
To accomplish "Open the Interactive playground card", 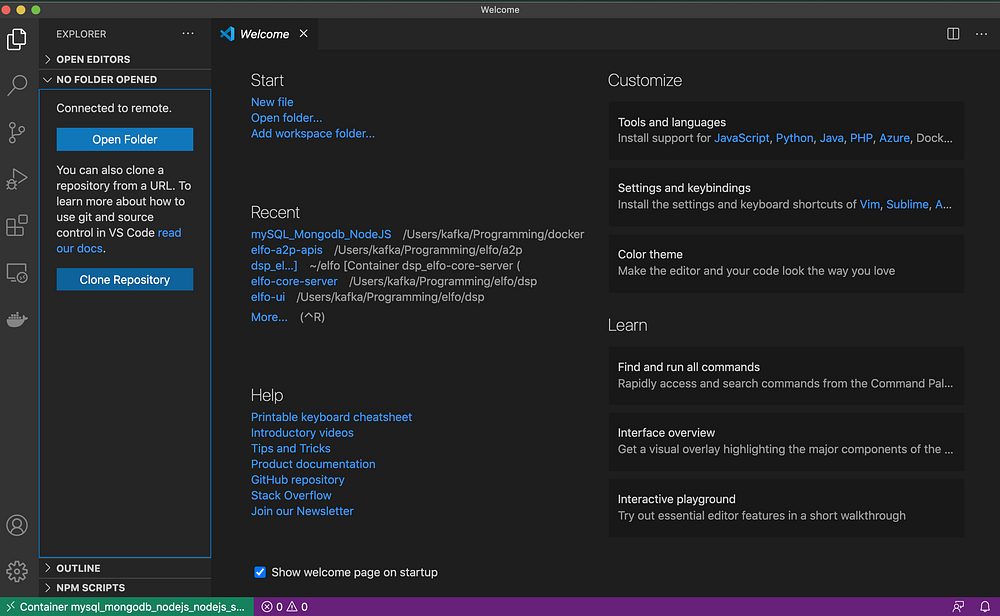I will pyautogui.click(x=786, y=508).
